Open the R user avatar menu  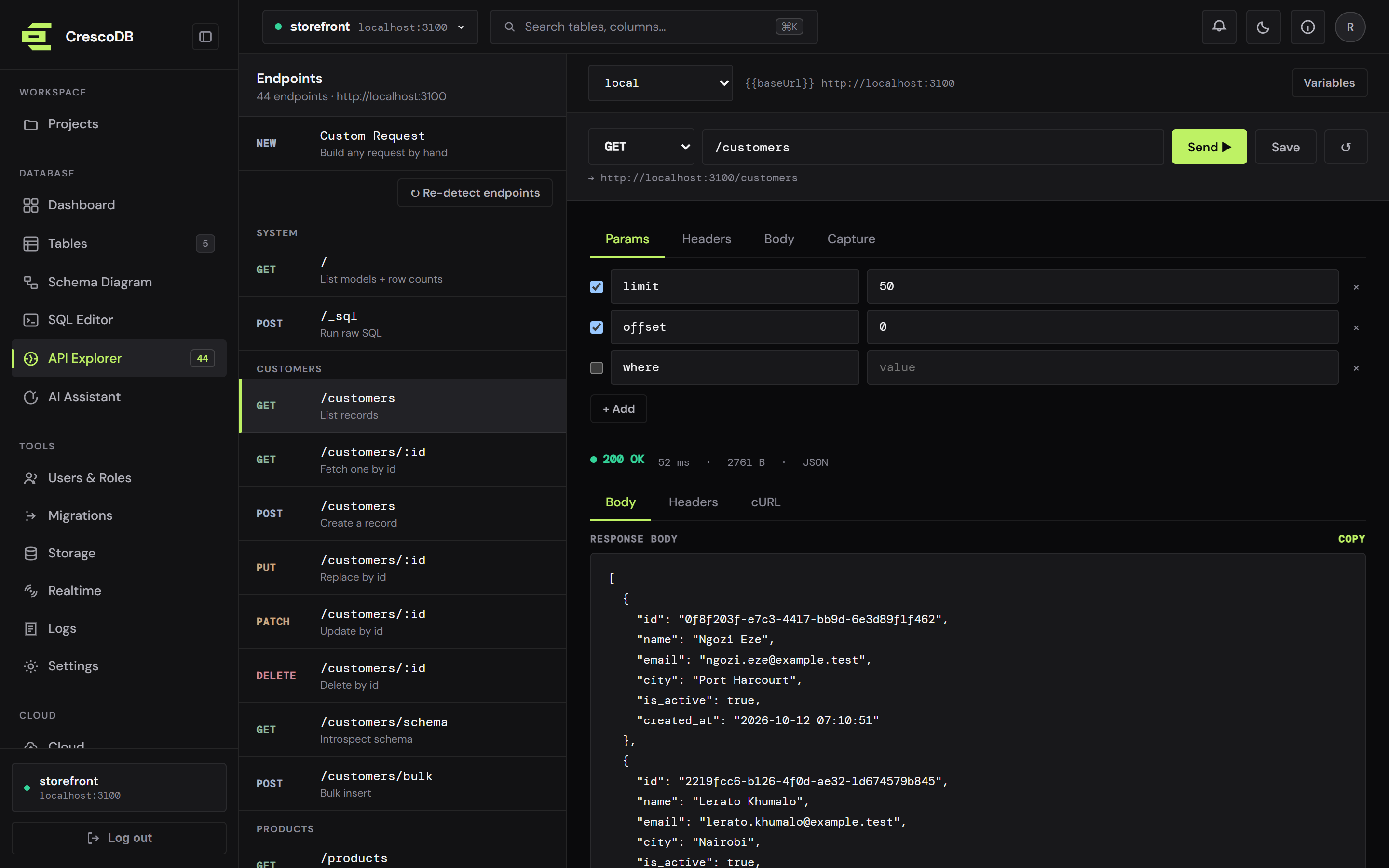1350,27
